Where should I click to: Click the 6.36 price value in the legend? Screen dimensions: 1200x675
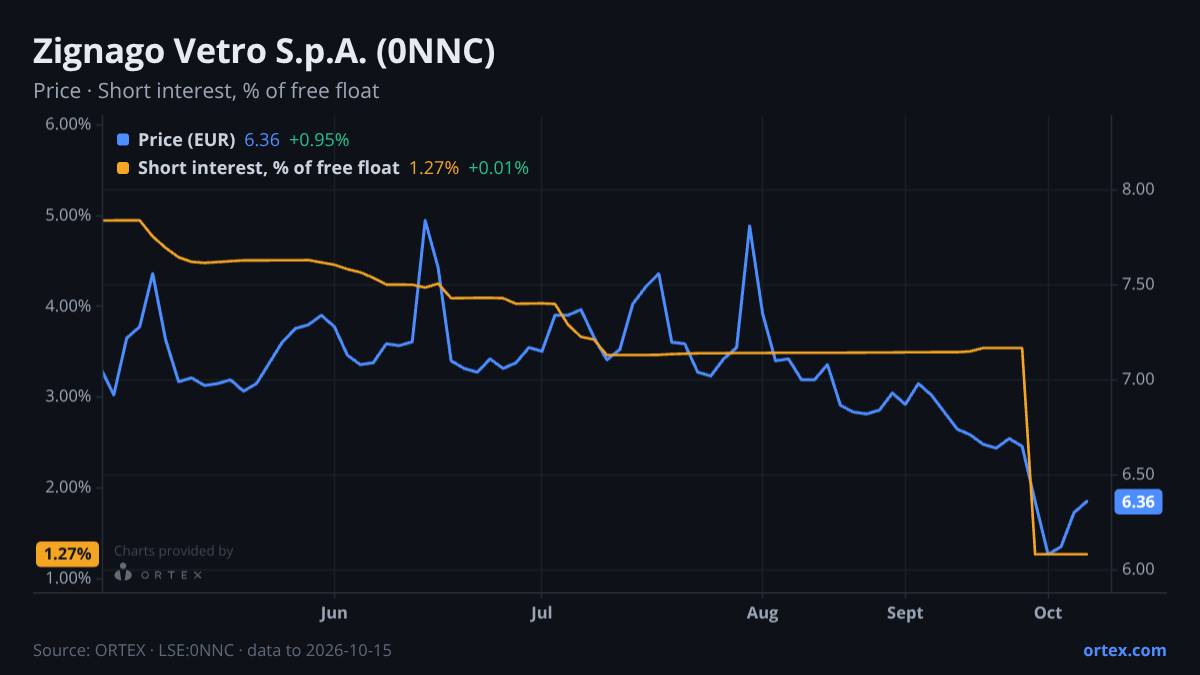[262, 140]
